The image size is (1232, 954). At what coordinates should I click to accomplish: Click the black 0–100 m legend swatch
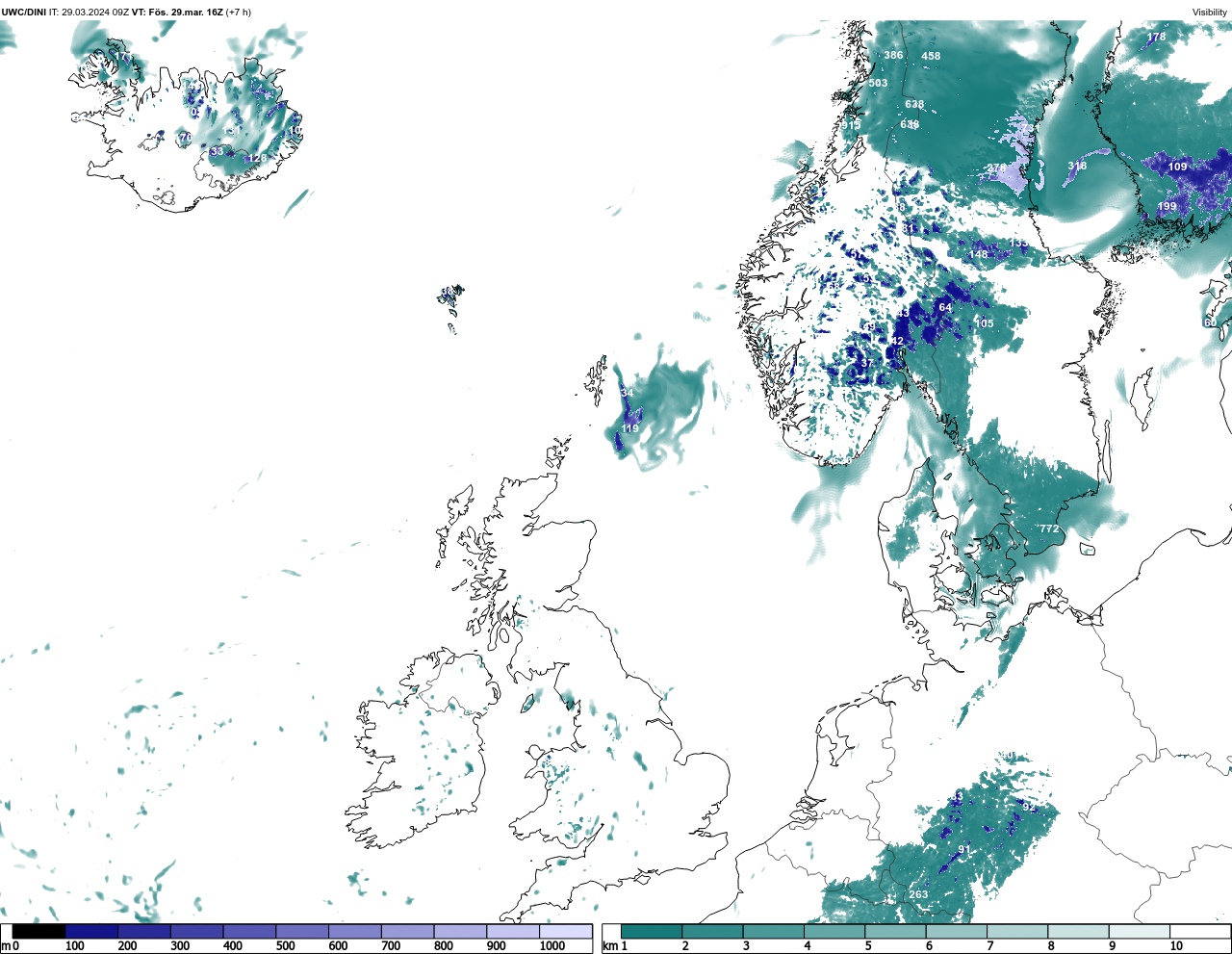(39, 931)
